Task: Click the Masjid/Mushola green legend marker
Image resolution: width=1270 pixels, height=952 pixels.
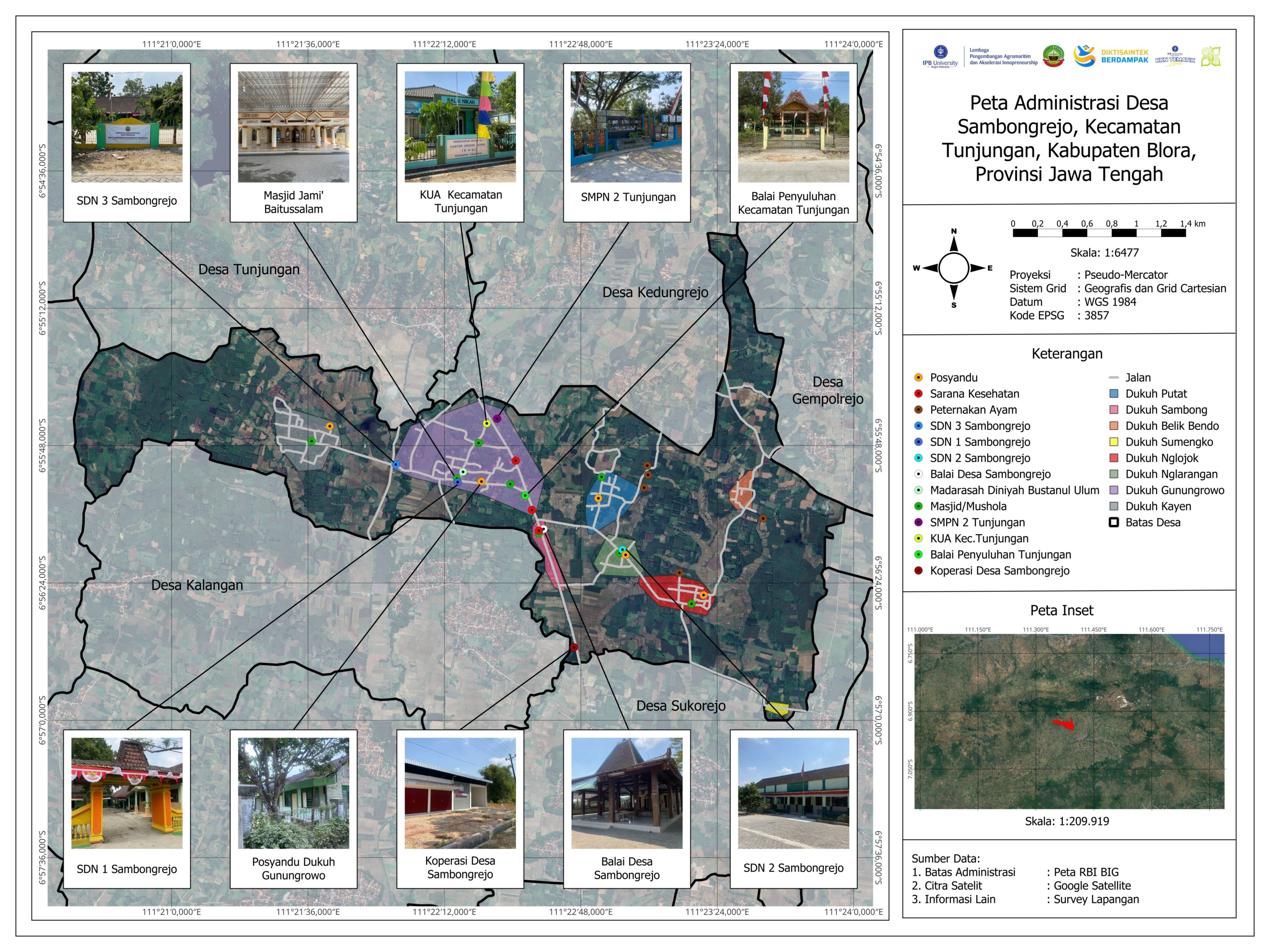Action: pyautogui.click(x=918, y=506)
